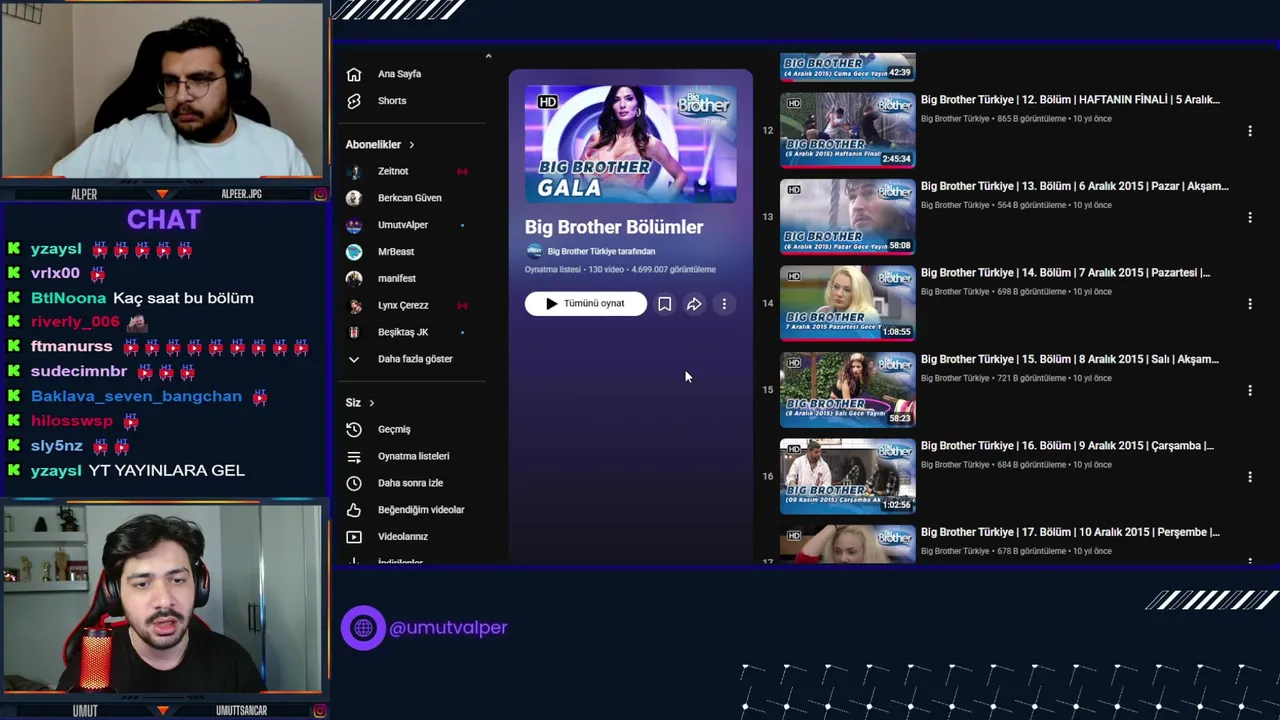The height and width of the screenshot is (720, 1280).
Task: Click 12. Bölüm thumbnail with 2:45:34 duration
Action: (848, 130)
